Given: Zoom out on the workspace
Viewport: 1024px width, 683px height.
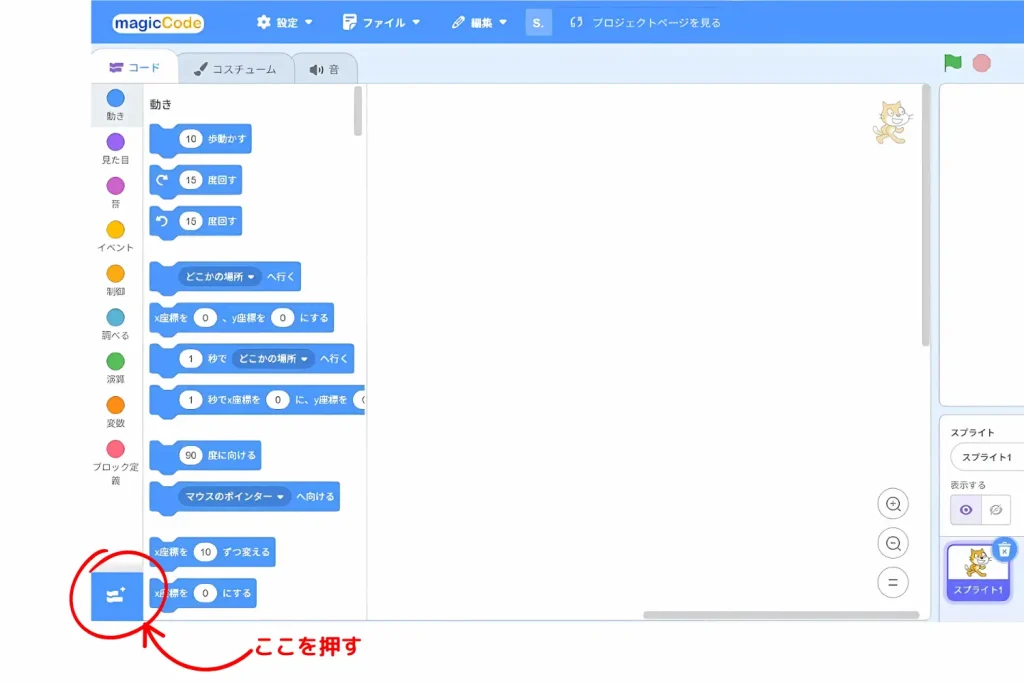Looking at the screenshot, I should (x=893, y=543).
